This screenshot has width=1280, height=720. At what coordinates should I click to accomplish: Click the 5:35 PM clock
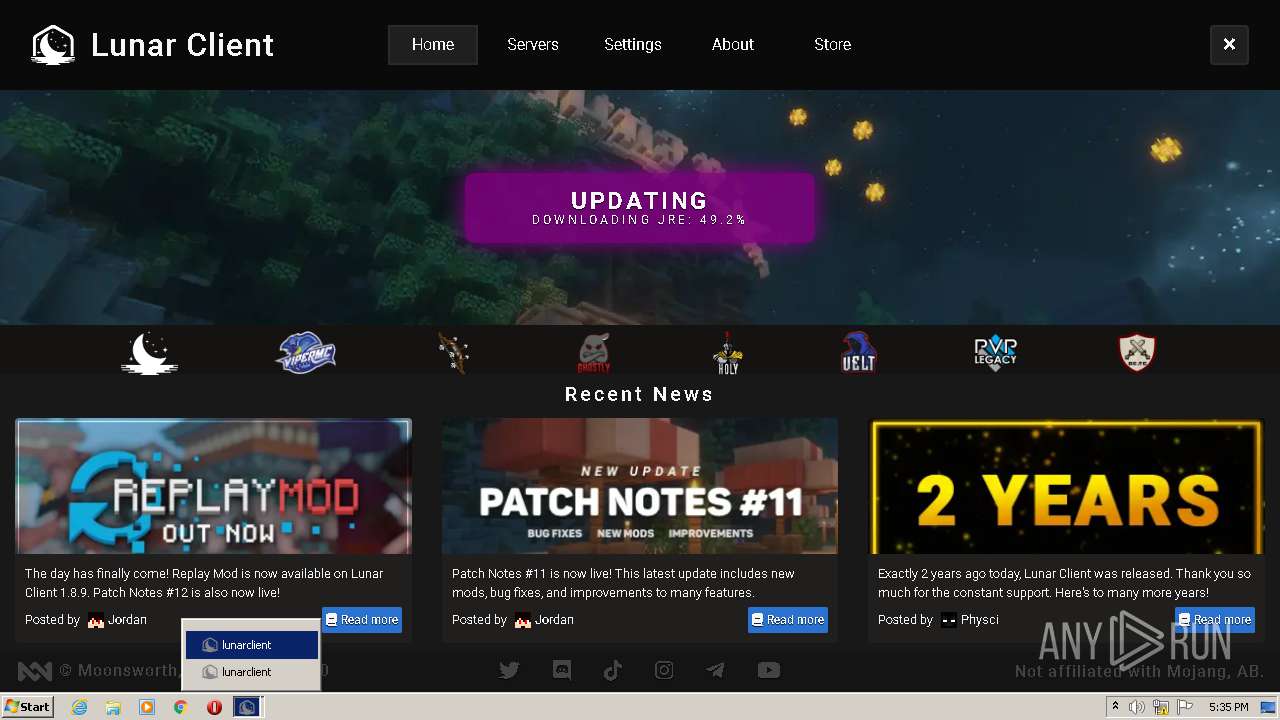[x=1228, y=707]
